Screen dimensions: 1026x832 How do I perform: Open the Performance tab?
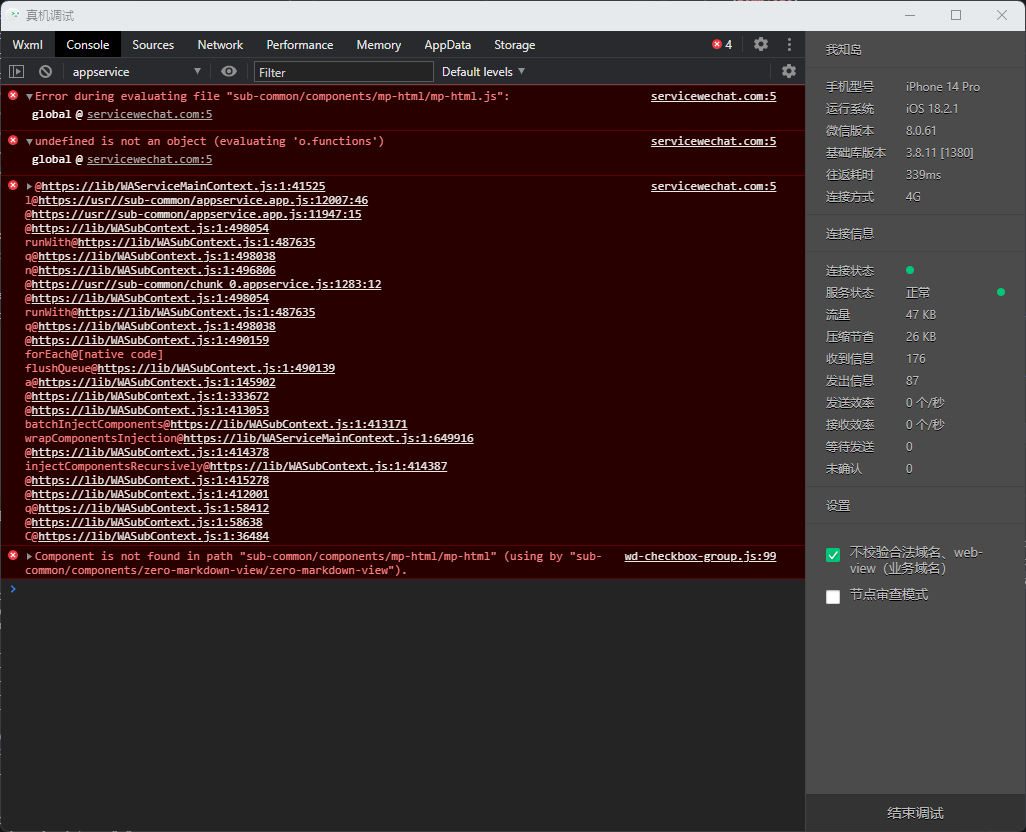pos(300,44)
